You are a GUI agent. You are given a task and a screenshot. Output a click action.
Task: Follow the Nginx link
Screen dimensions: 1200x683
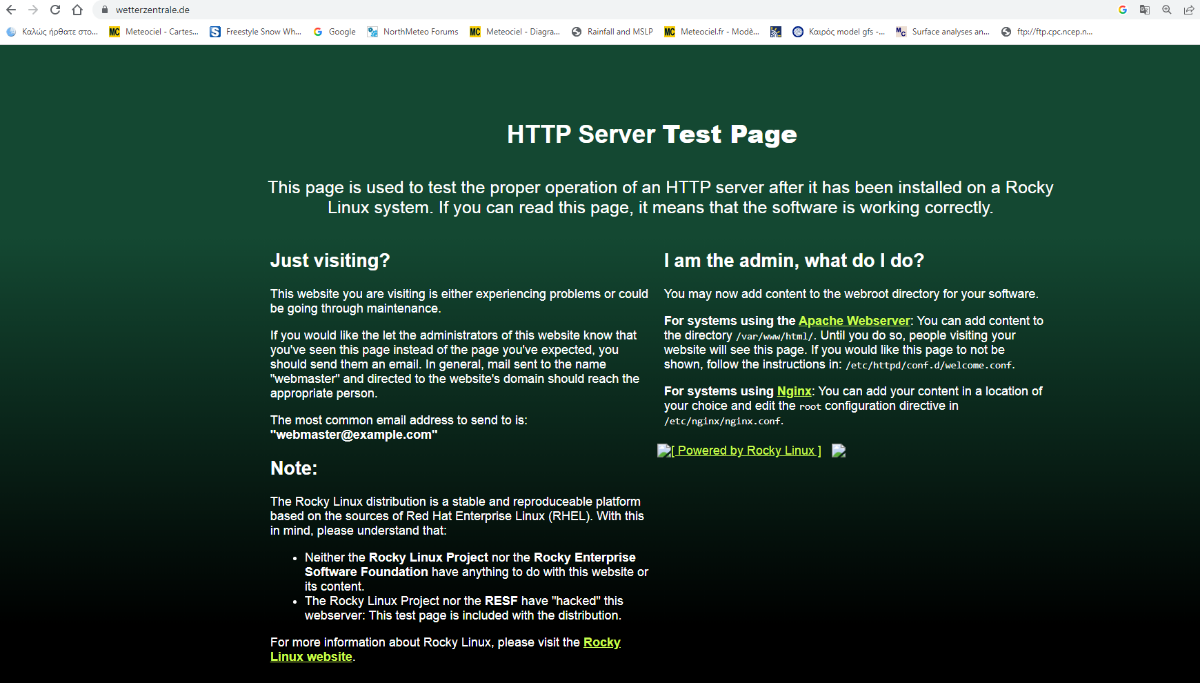point(794,391)
